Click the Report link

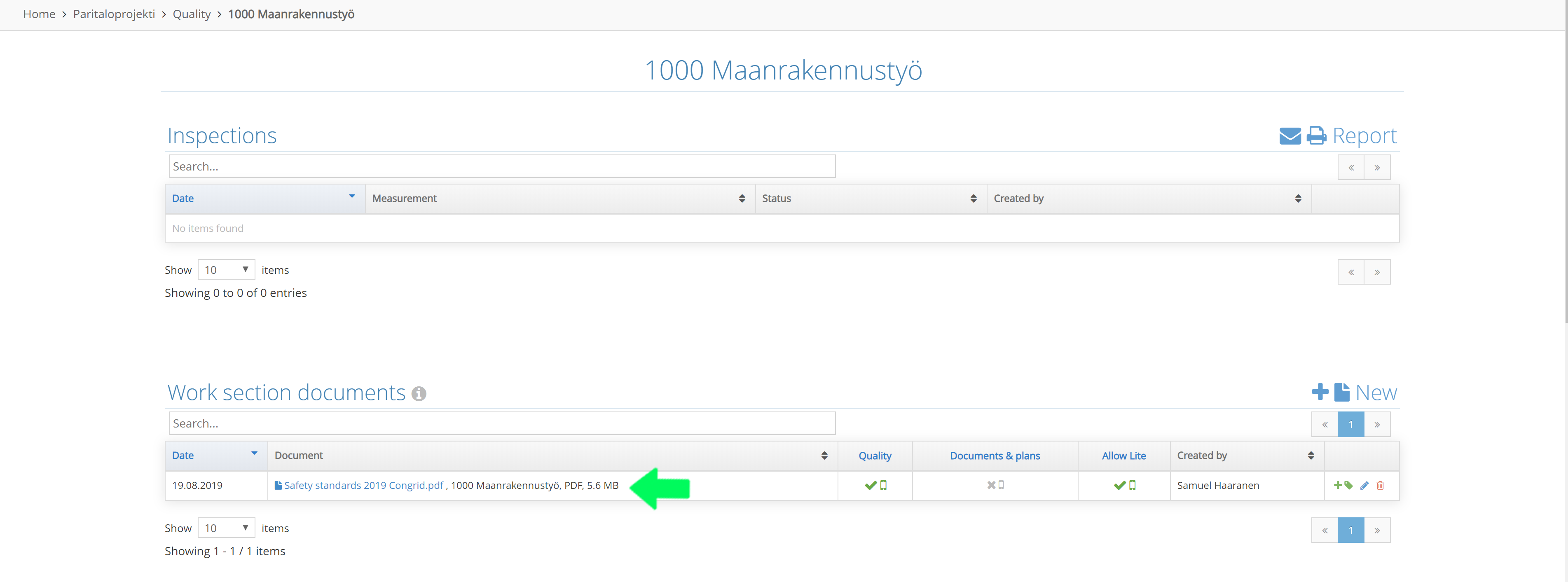click(1364, 136)
